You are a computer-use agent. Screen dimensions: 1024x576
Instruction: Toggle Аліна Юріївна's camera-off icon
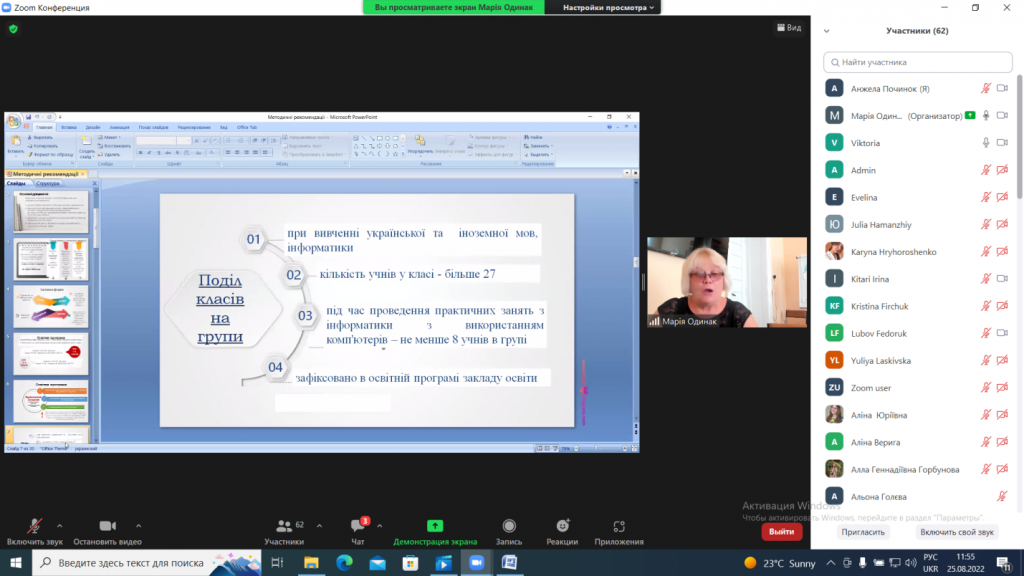click(x=1002, y=415)
